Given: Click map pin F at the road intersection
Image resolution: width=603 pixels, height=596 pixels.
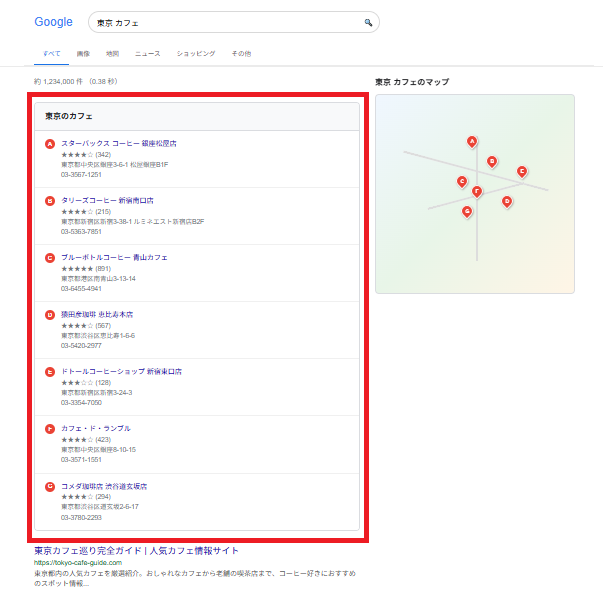Looking at the screenshot, I should click(477, 191).
